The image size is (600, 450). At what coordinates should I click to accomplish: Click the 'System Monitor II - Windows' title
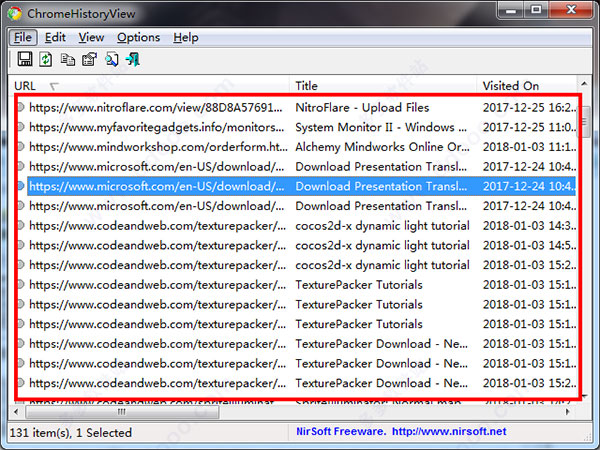click(381, 127)
